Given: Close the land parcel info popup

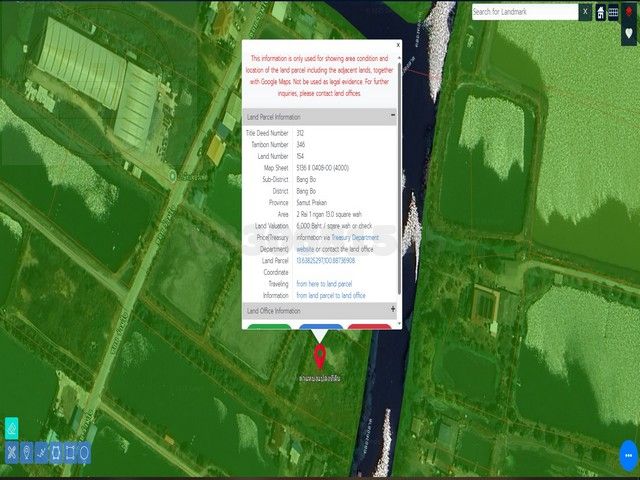Looking at the screenshot, I should (397, 45).
